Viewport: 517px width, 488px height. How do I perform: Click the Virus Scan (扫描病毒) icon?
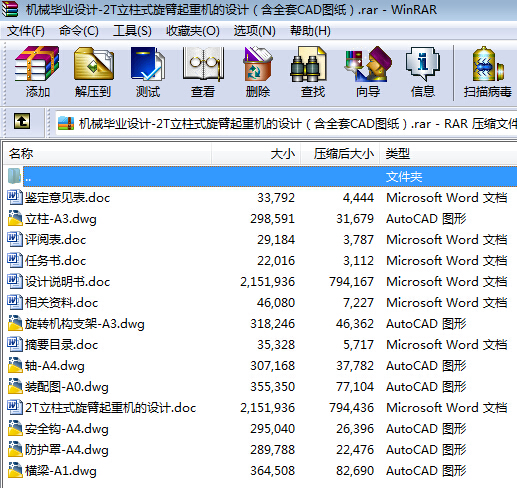pyautogui.click(x=488, y=64)
